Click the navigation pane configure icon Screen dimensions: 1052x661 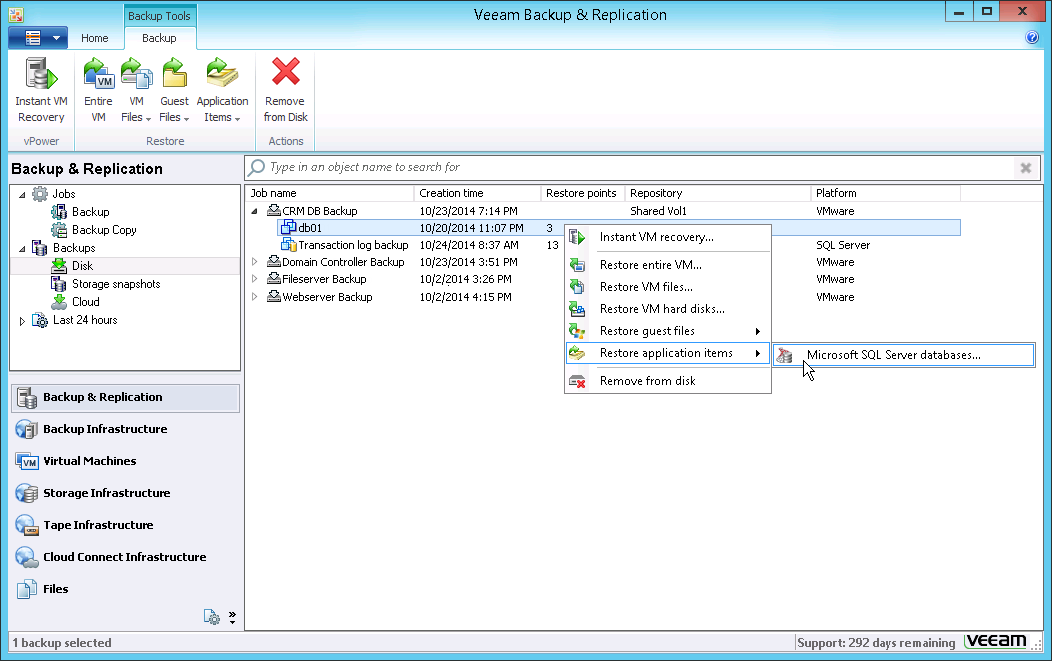point(211,617)
